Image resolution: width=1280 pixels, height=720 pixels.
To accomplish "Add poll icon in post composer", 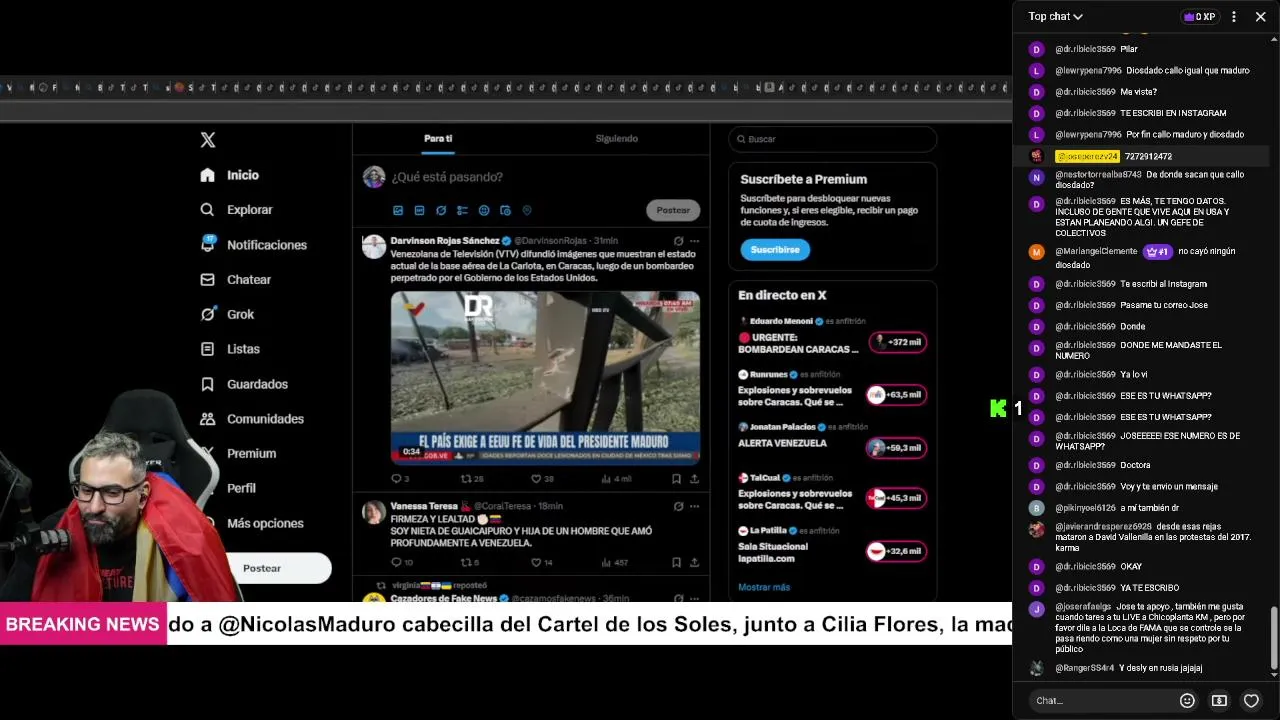I will tap(462, 211).
